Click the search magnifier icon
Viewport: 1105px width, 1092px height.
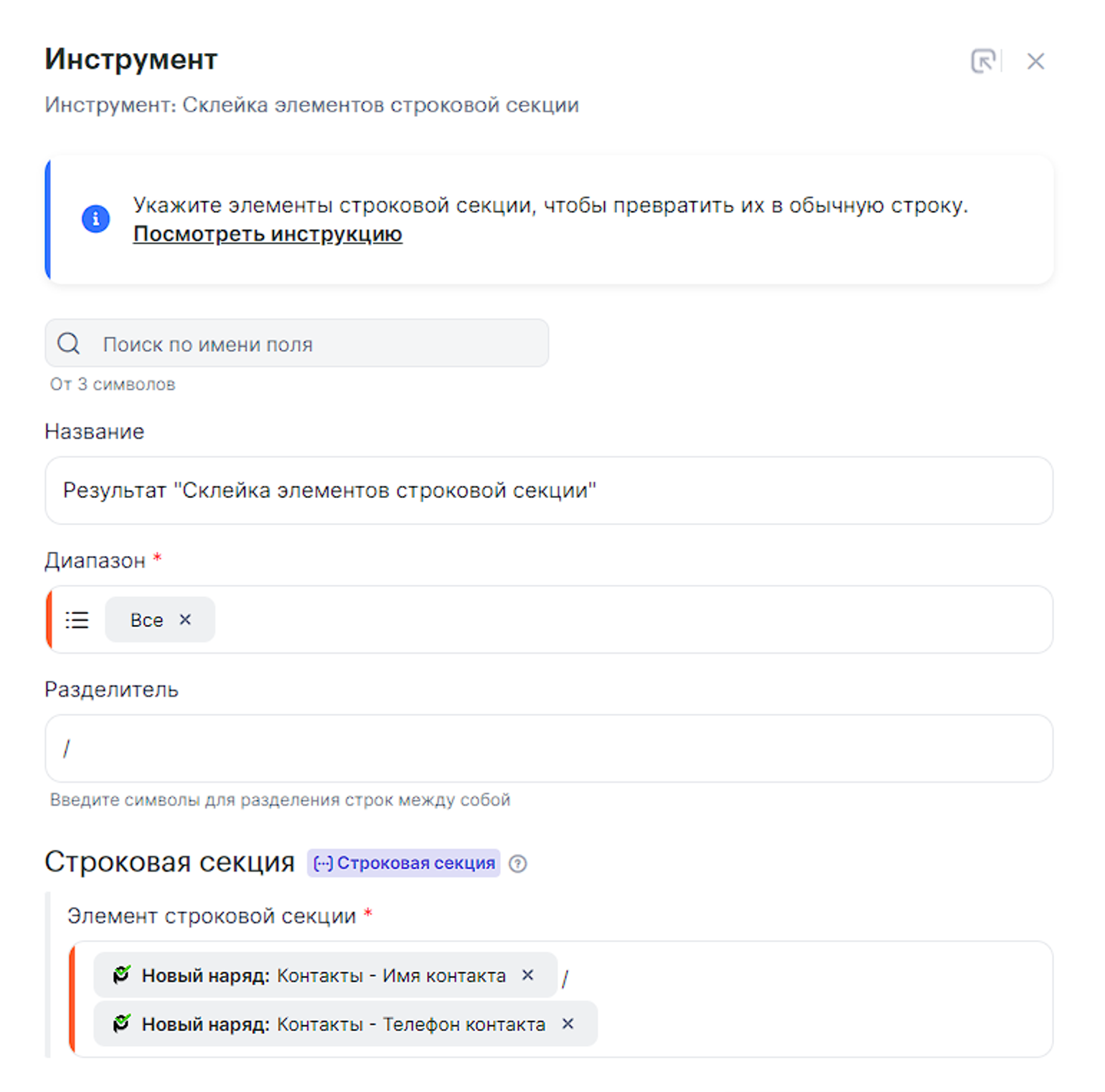click(69, 344)
